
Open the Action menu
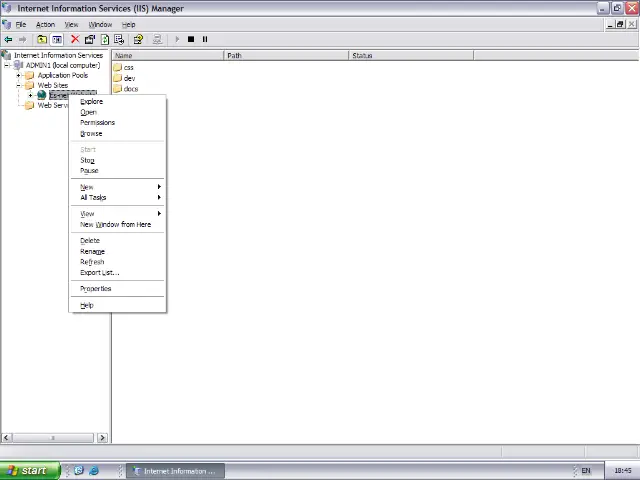click(x=45, y=24)
